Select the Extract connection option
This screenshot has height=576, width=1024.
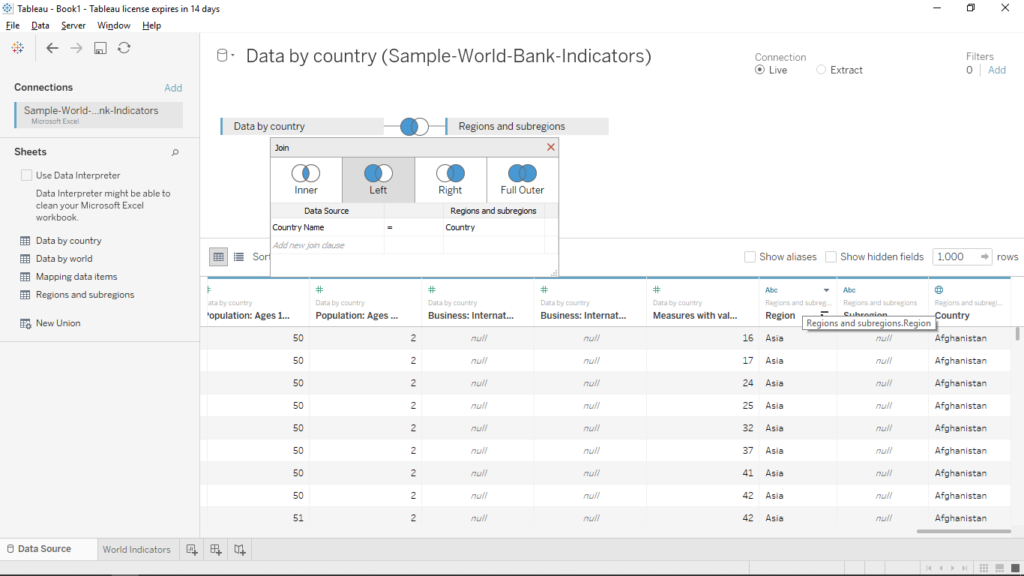(x=821, y=70)
